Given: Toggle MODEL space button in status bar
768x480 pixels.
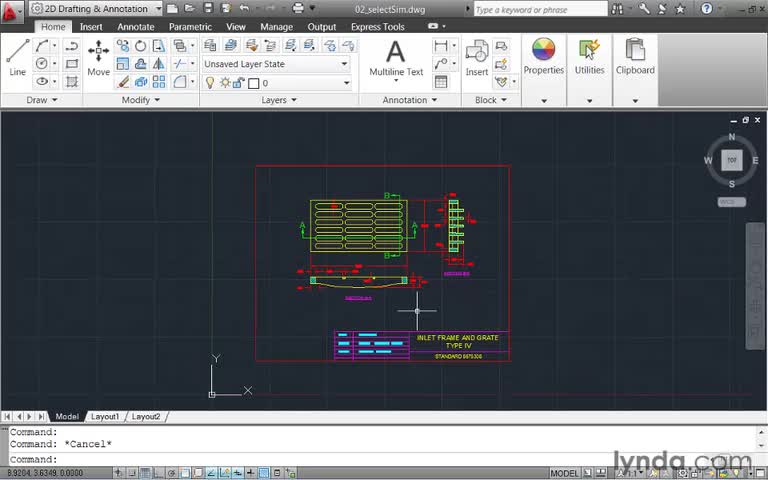Looking at the screenshot, I should click(564, 473).
